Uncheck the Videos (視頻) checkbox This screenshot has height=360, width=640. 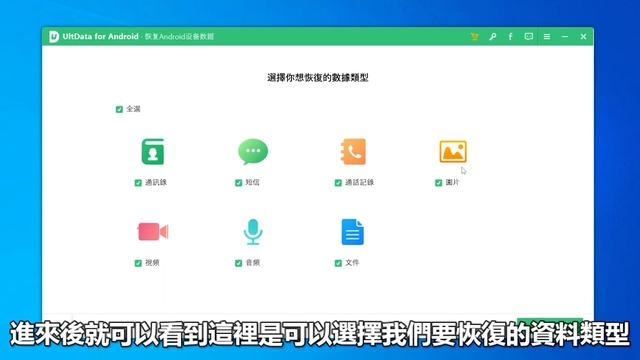point(138,263)
